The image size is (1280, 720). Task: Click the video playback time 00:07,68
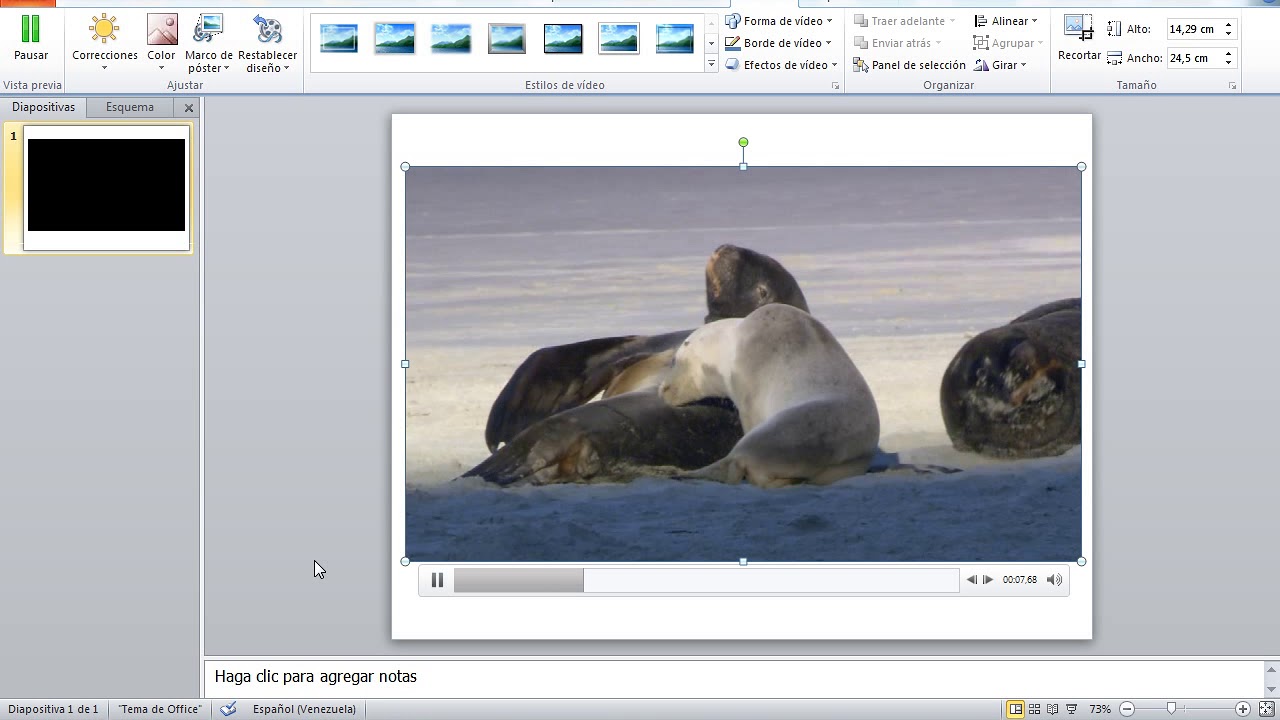(x=1019, y=580)
